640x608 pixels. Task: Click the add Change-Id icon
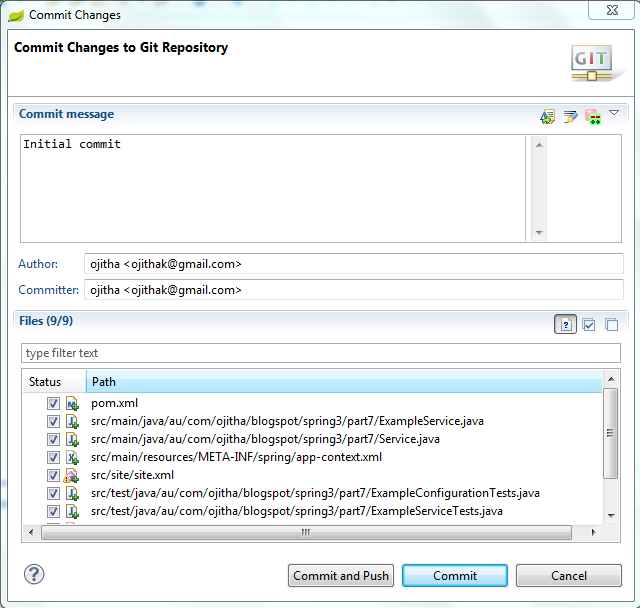pyautogui.click(x=593, y=117)
